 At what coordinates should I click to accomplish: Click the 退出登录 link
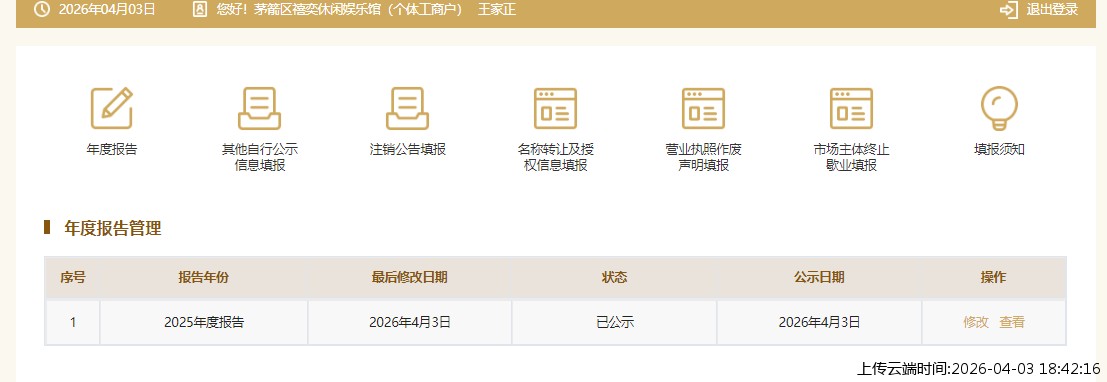coord(1052,10)
